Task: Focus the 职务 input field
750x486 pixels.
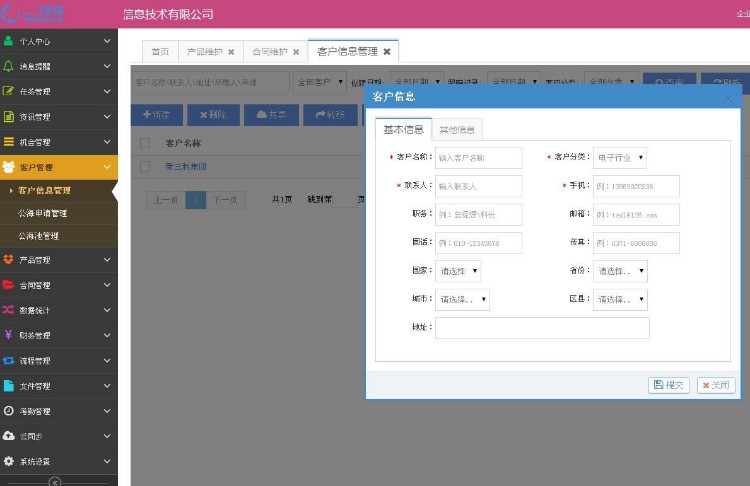Action: coord(478,215)
